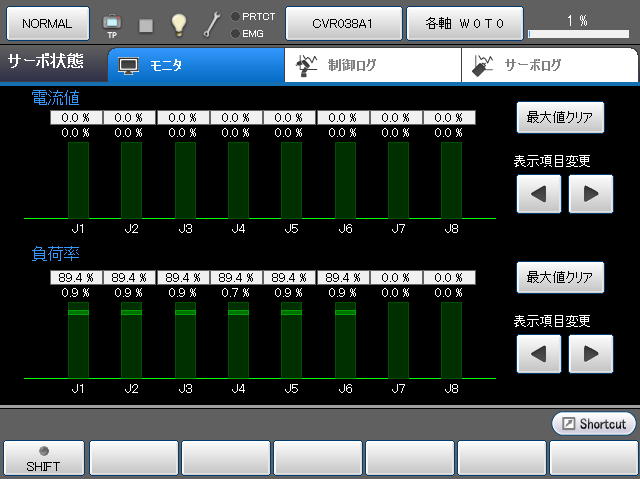Click the EMG indicator lamp

click(x=235, y=33)
